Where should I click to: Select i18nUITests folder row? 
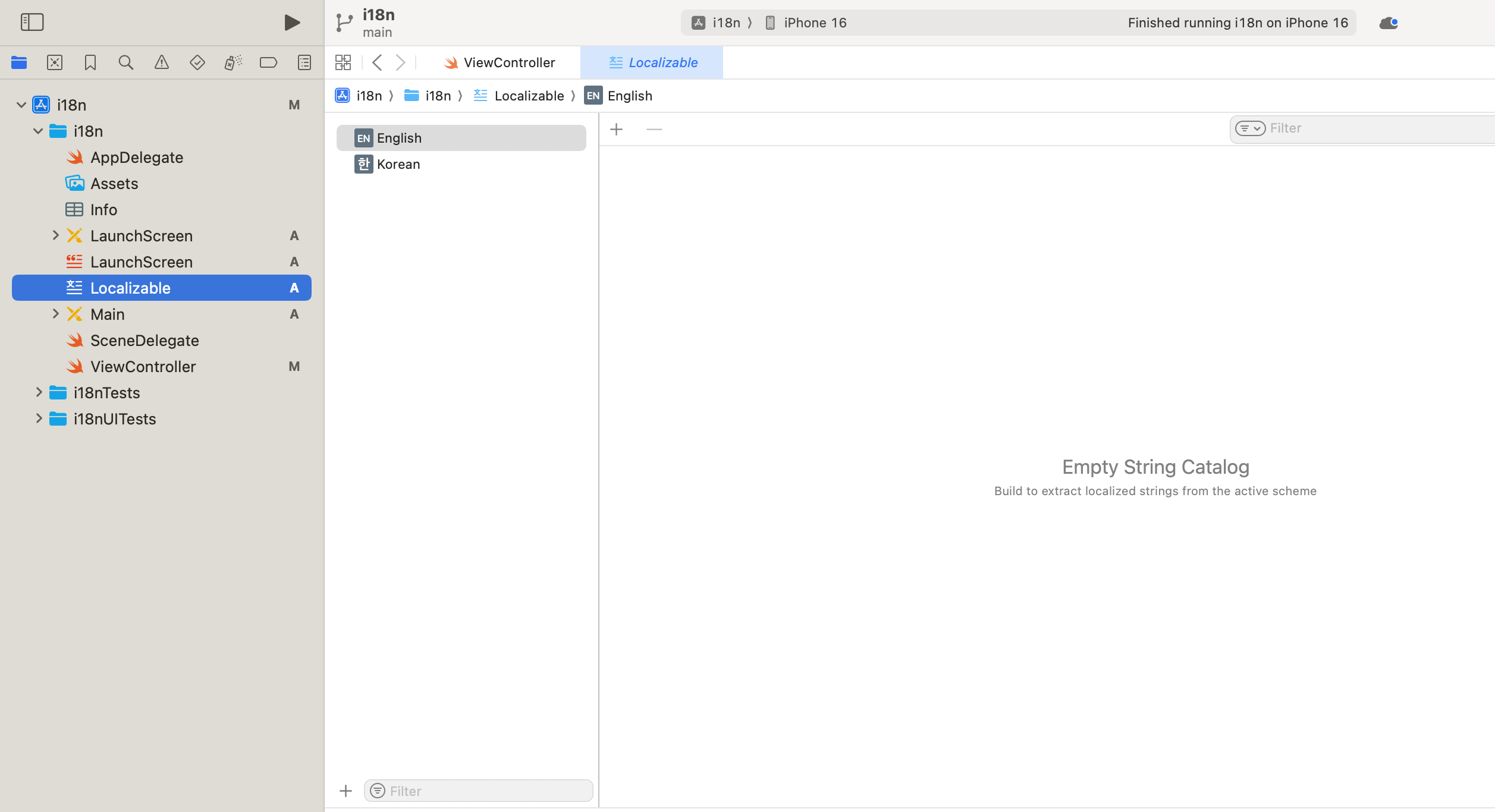point(162,418)
